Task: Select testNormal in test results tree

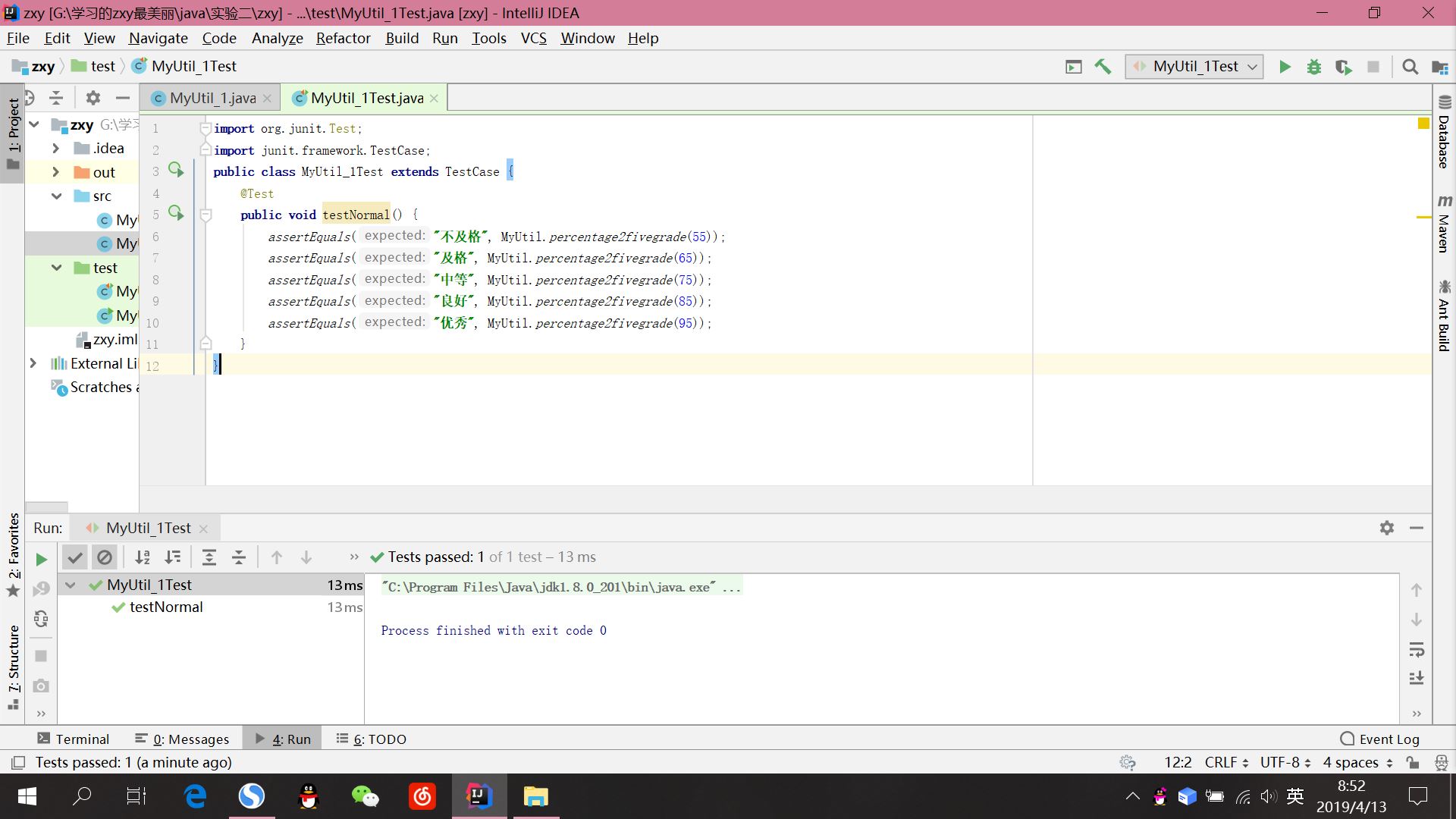Action: (166, 607)
